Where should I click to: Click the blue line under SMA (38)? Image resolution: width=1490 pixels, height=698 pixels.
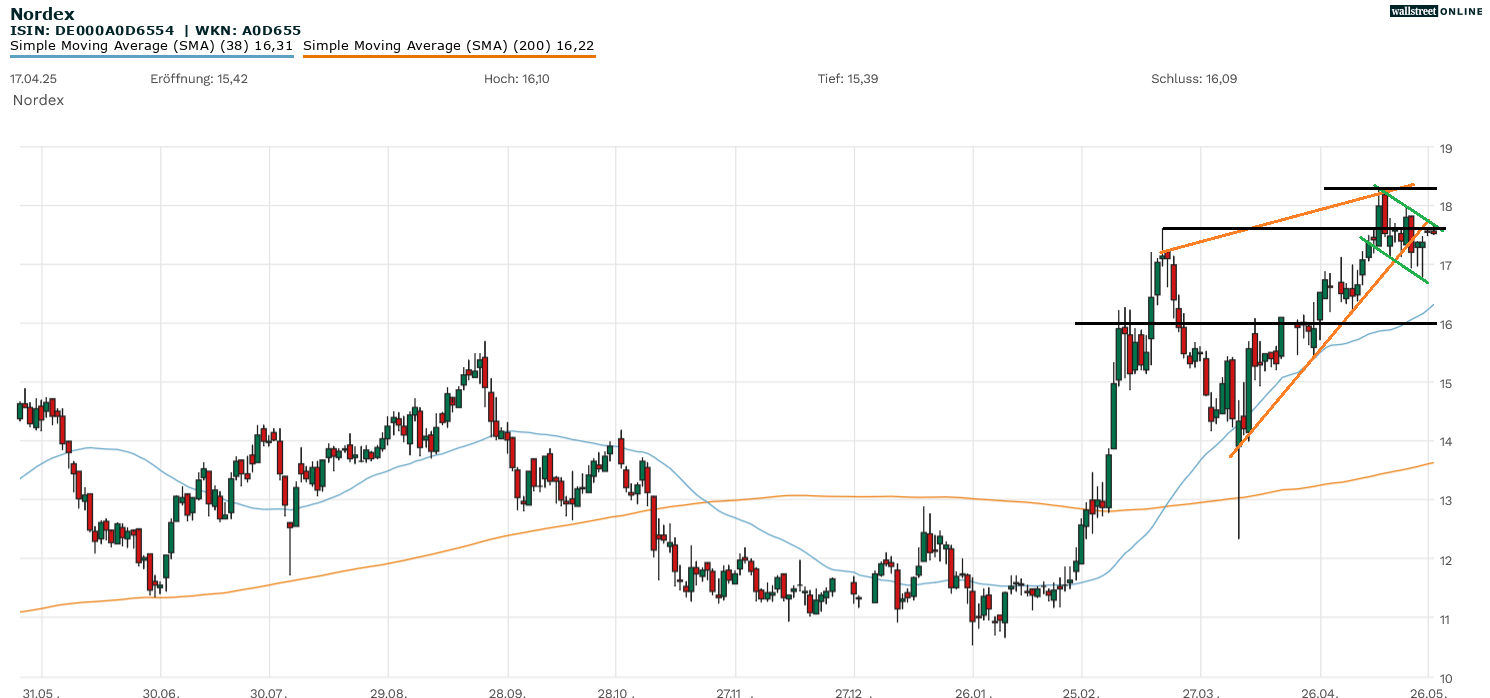[x=151, y=57]
